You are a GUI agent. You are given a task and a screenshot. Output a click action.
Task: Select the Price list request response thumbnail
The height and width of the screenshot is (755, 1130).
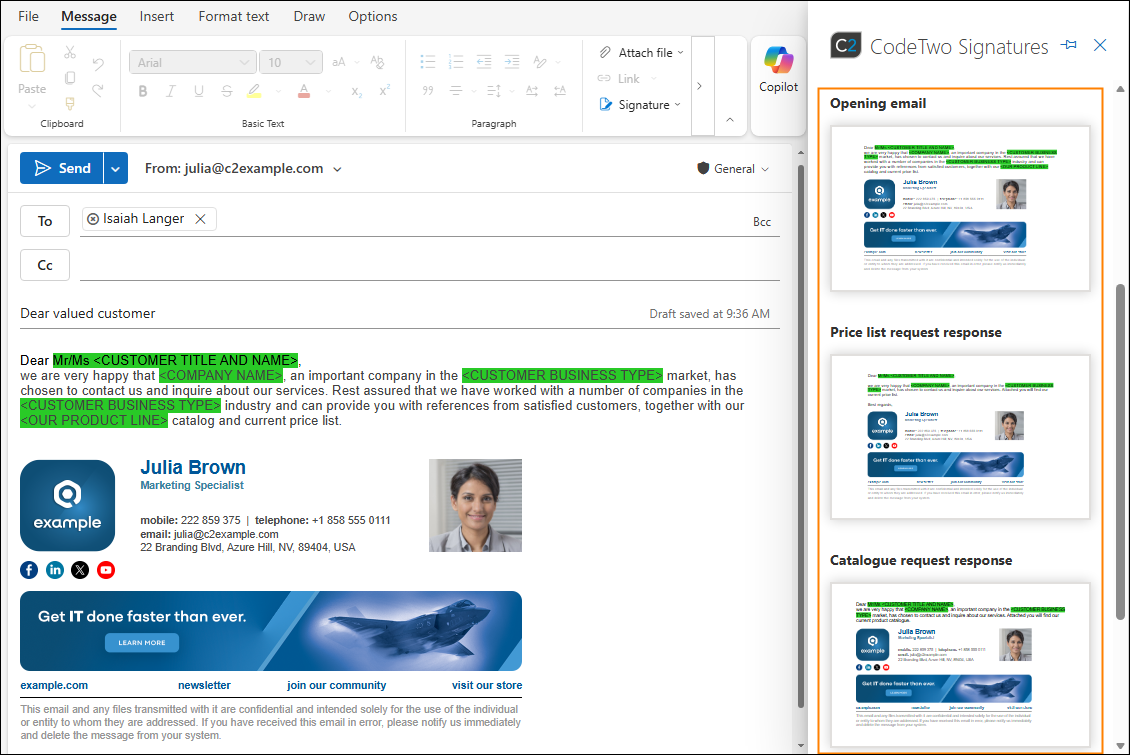tap(960, 437)
